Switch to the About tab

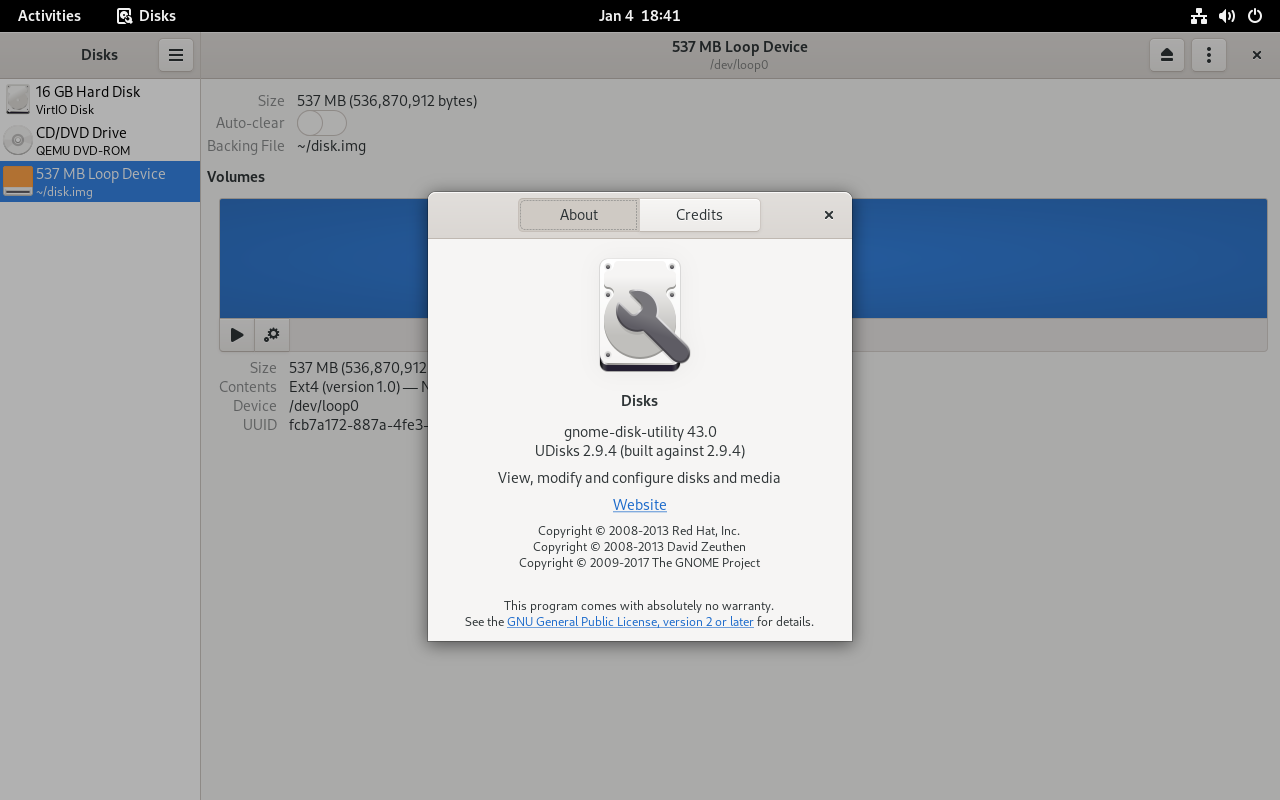579,215
